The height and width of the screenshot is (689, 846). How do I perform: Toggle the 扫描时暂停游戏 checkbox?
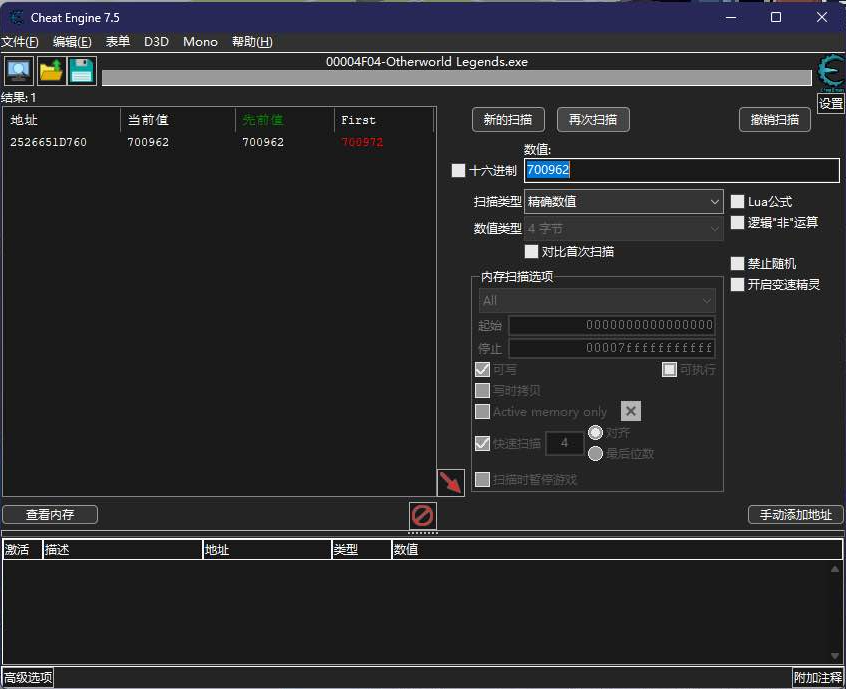[482, 479]
